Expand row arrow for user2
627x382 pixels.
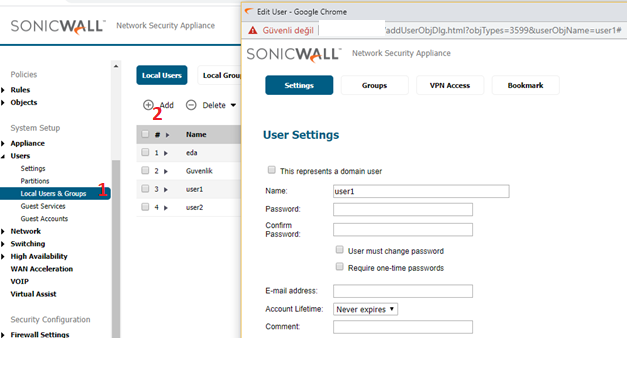[x=166, y=208]
